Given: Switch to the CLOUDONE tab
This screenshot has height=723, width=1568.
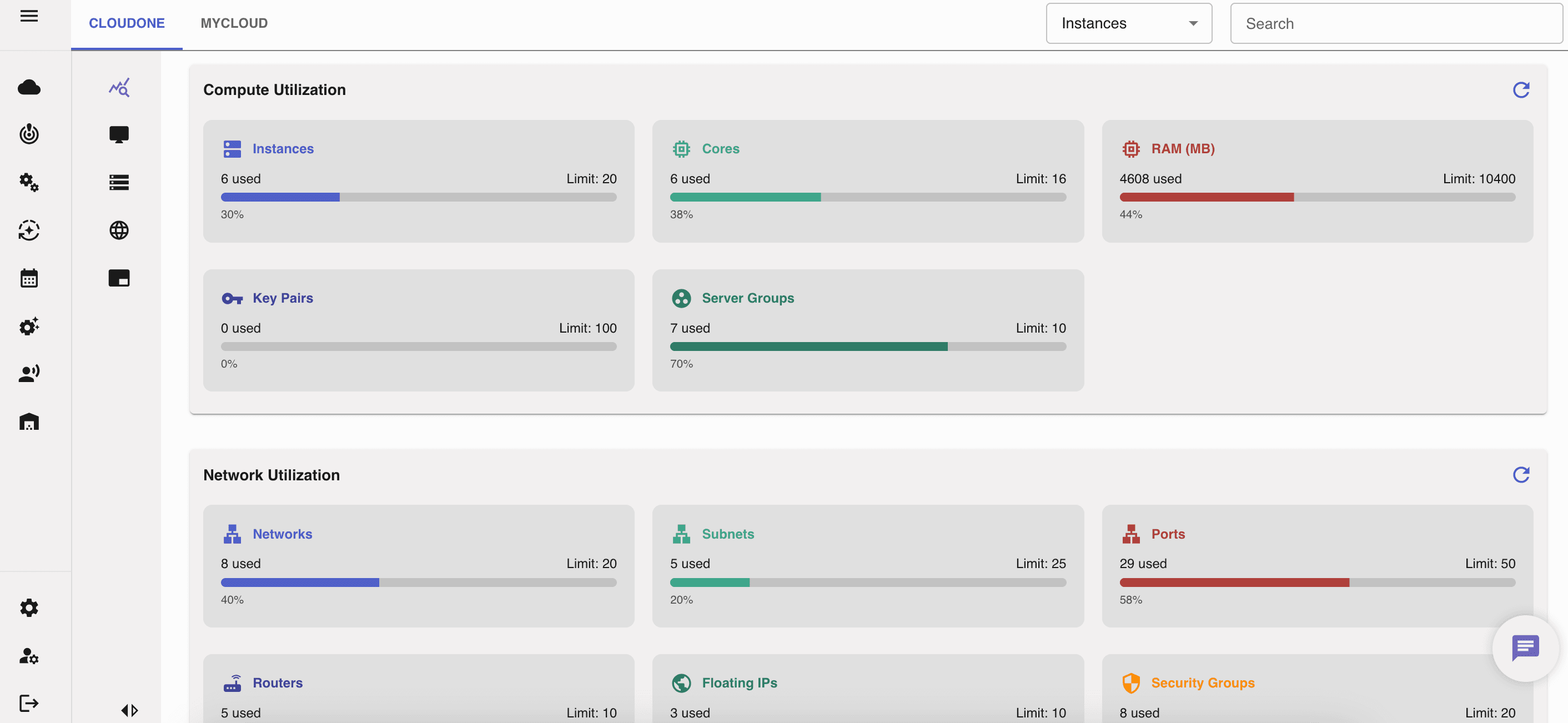Looking at the screenshot, I should pyautogui.click(x=127, y=23).
